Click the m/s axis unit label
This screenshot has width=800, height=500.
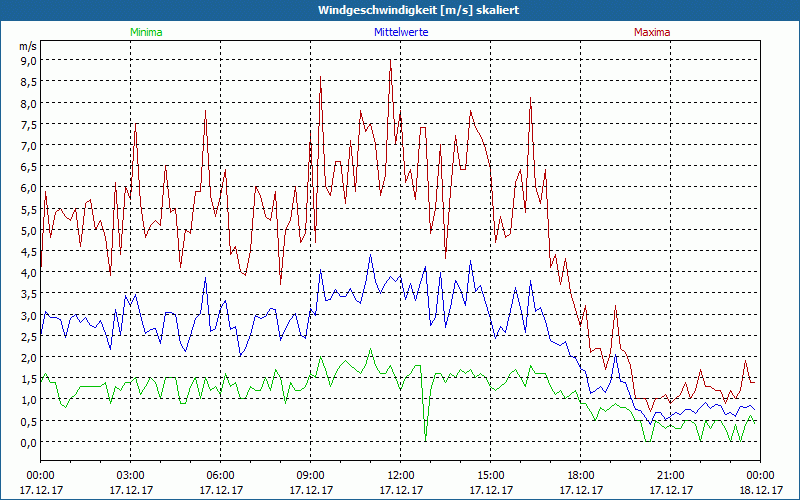(x=28, y=46)
